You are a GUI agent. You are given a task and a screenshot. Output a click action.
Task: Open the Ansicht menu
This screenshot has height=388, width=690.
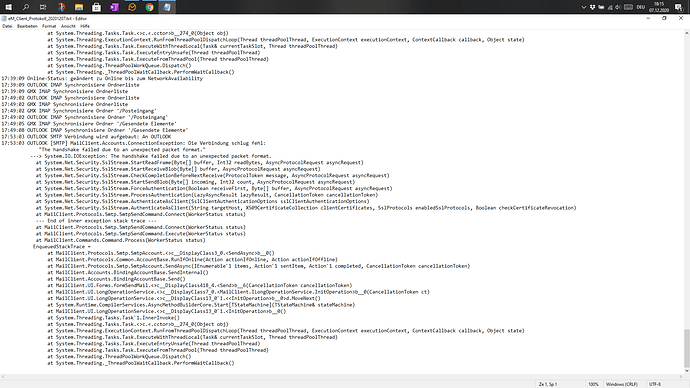tap(68, 26)
